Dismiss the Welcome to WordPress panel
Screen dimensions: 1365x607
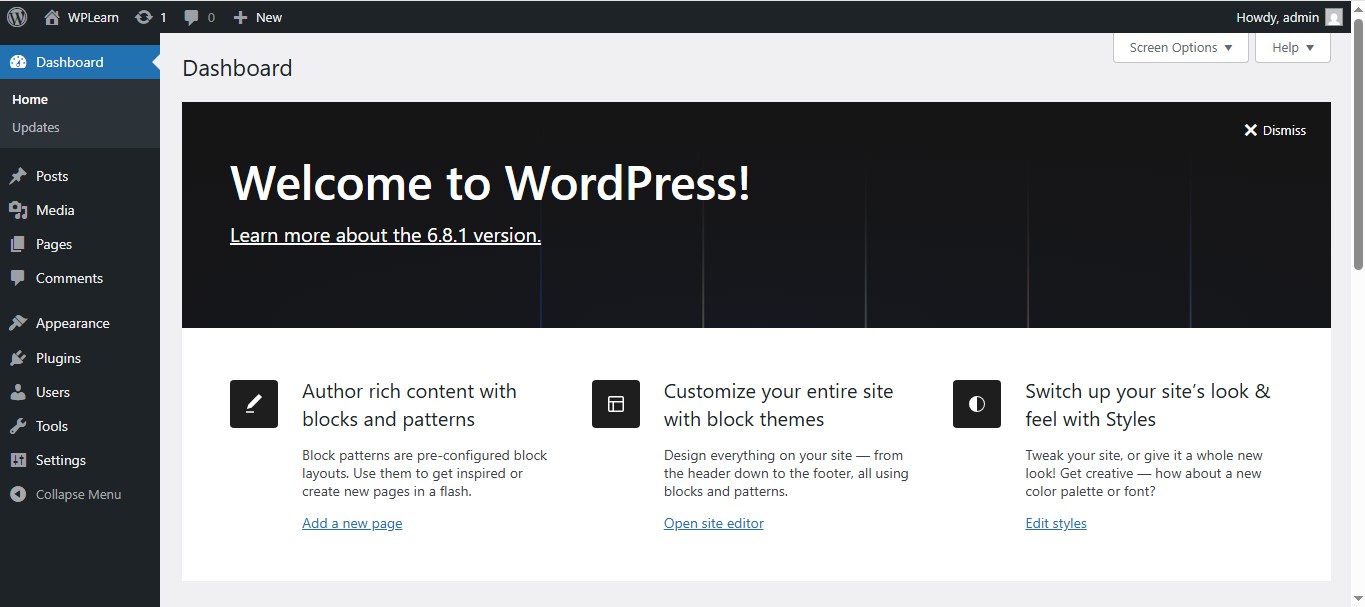click(x=1275, y=130)
